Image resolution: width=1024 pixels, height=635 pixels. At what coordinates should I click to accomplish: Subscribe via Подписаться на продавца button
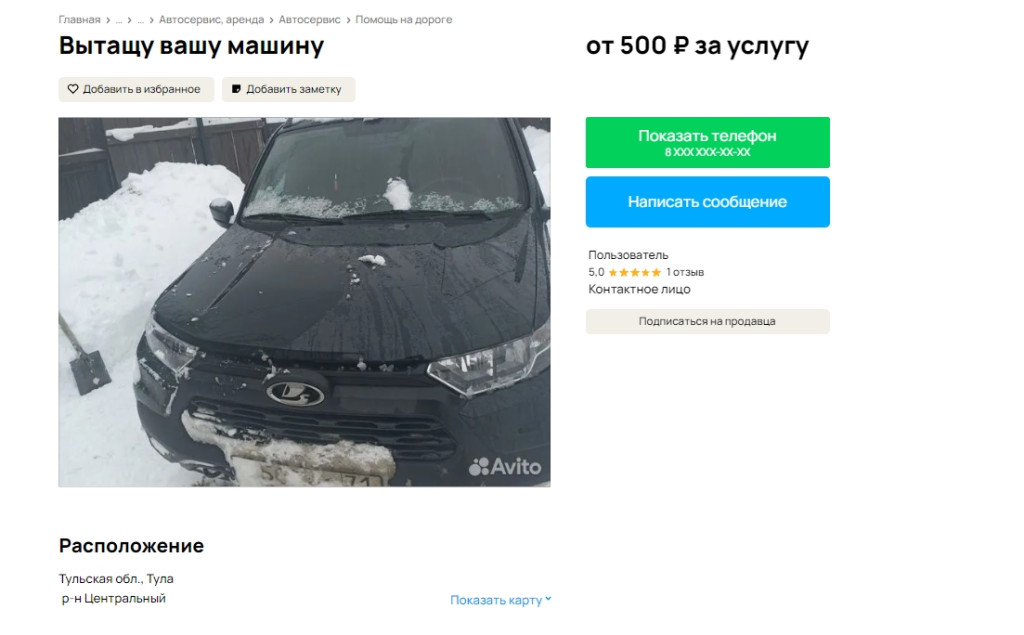point(707,321)
